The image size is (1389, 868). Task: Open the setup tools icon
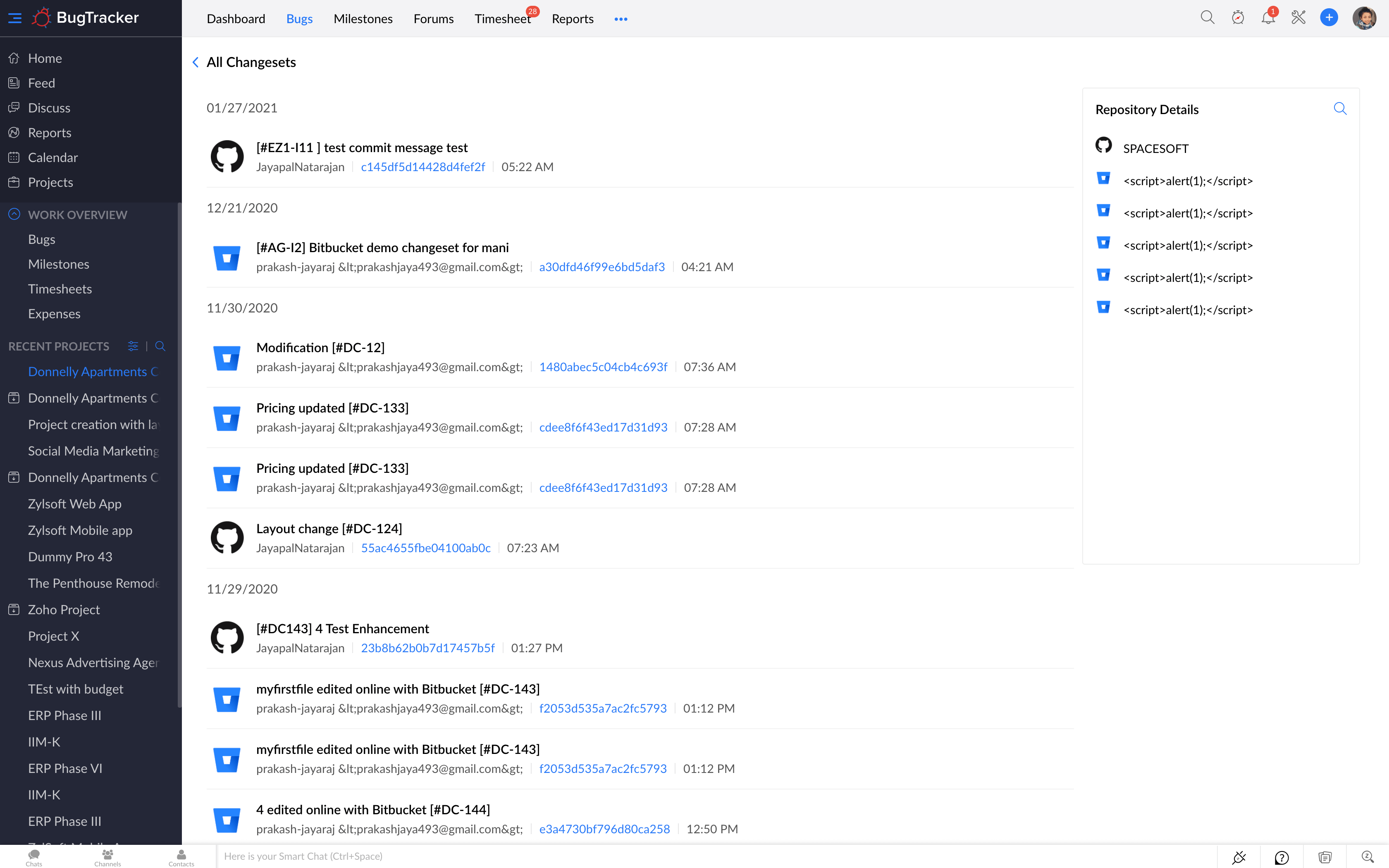pos(1298,18)
